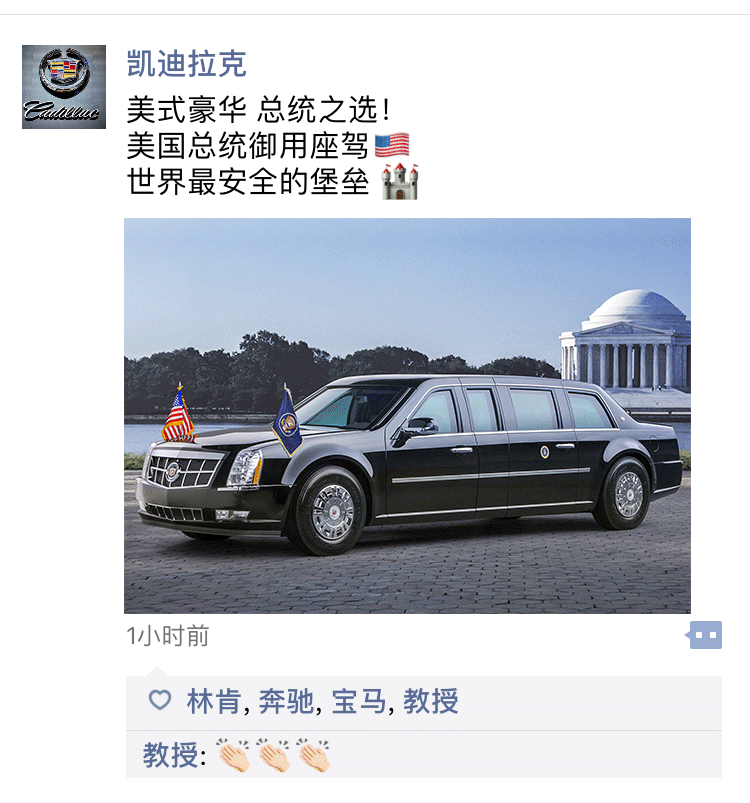Image resolution: width=750 pixels, height=803 pixels.
Task: Tap the text line 美国总统御用座驾
Action: coord(247,145)
